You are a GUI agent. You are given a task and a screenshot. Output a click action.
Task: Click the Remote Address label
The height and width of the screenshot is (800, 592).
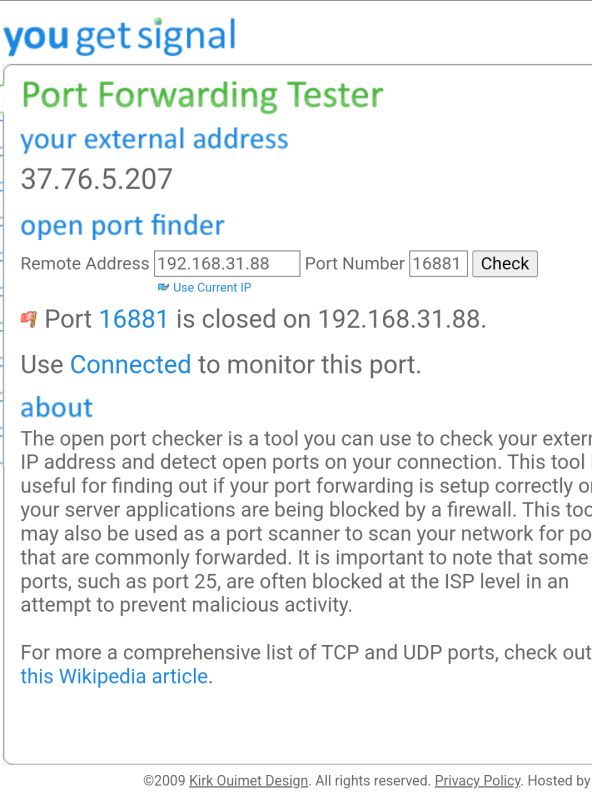pos(85,264)
